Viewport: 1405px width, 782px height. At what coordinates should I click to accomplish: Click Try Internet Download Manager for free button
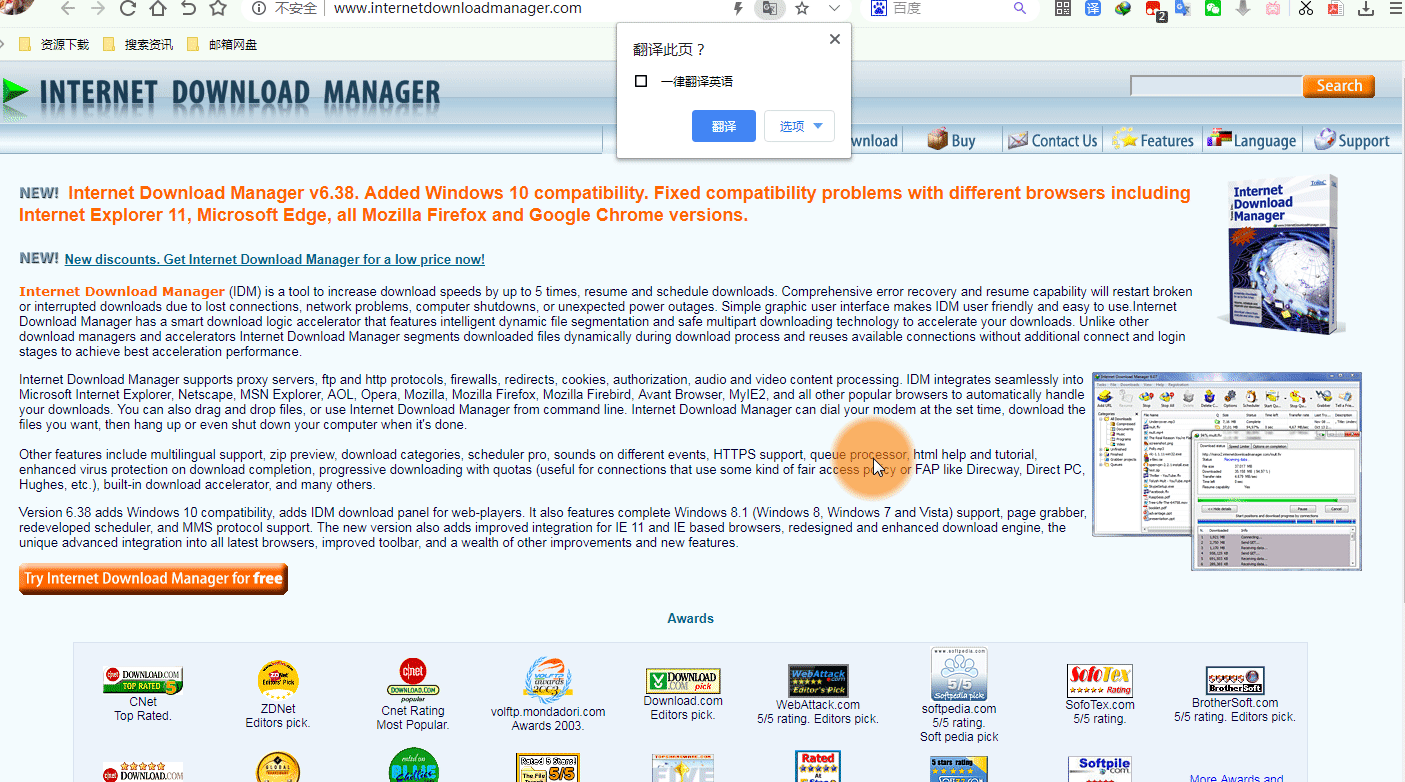tap(153, 579)
